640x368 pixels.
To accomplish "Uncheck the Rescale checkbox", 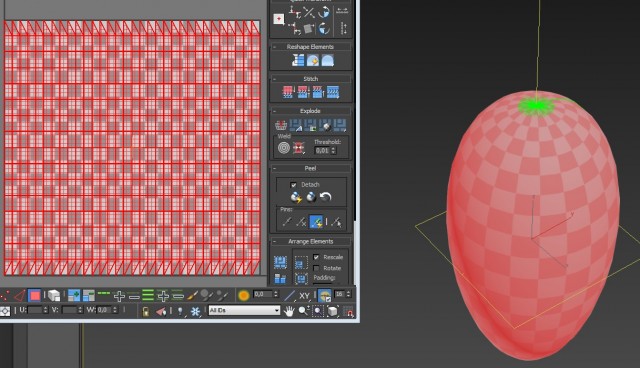I will (x=316, y=257).
